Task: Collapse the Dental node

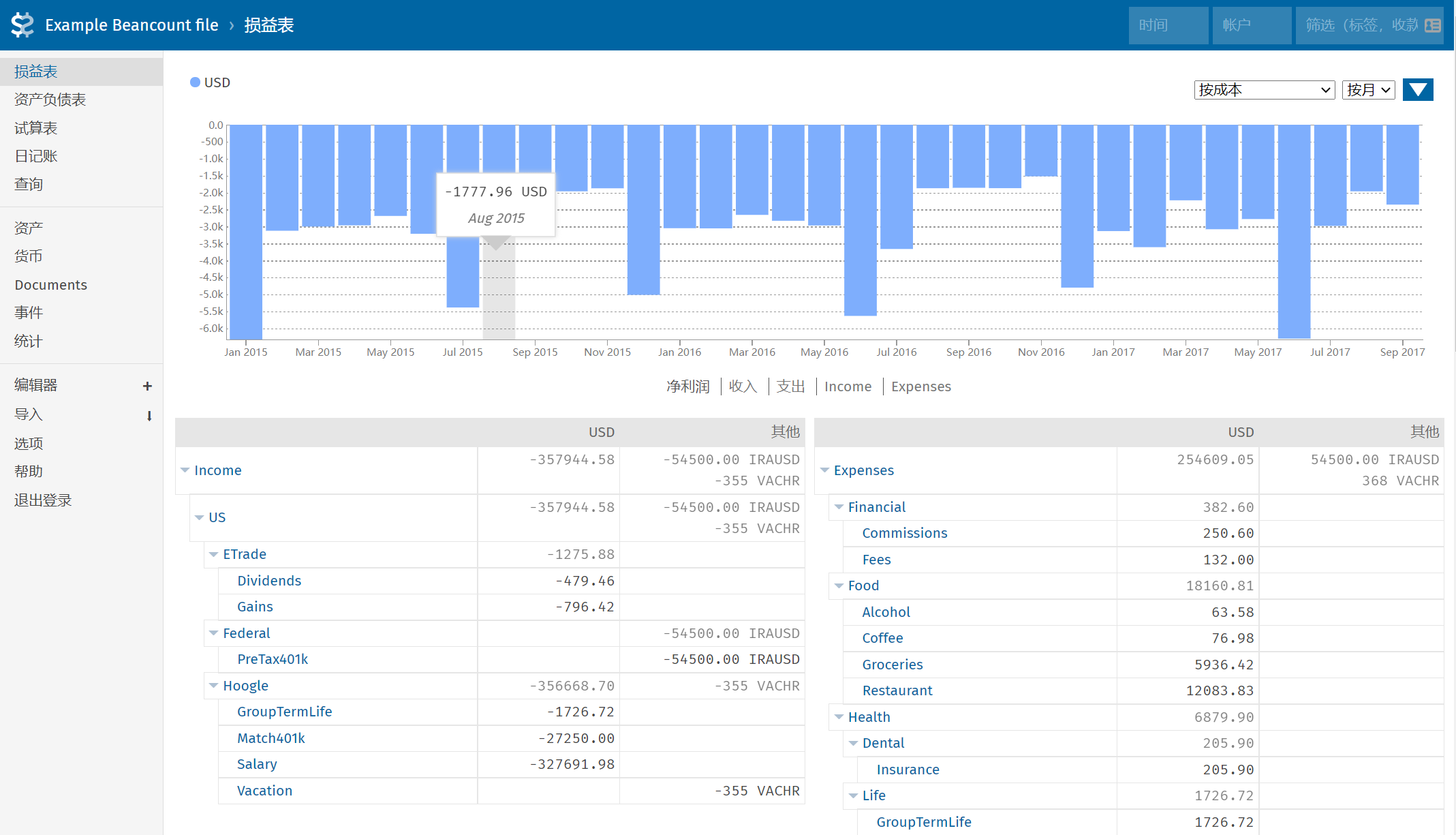Action: pos(853,743)
